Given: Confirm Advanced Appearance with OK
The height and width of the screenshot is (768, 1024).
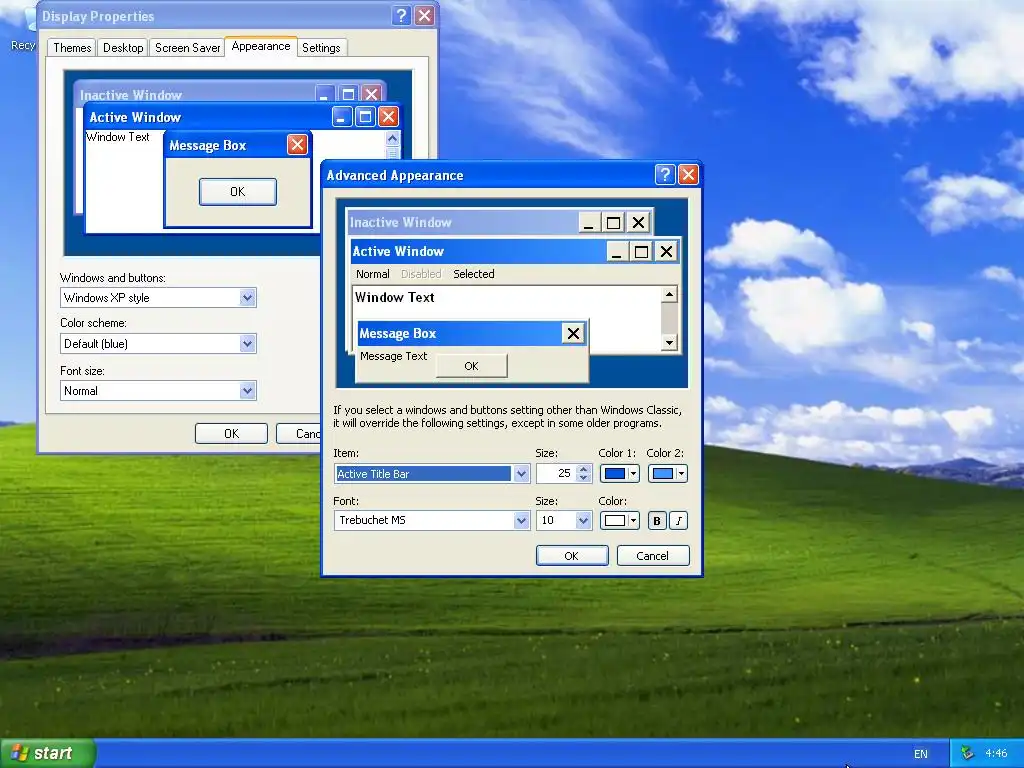Looking at the screenshot, I should [x=571, y=556].
